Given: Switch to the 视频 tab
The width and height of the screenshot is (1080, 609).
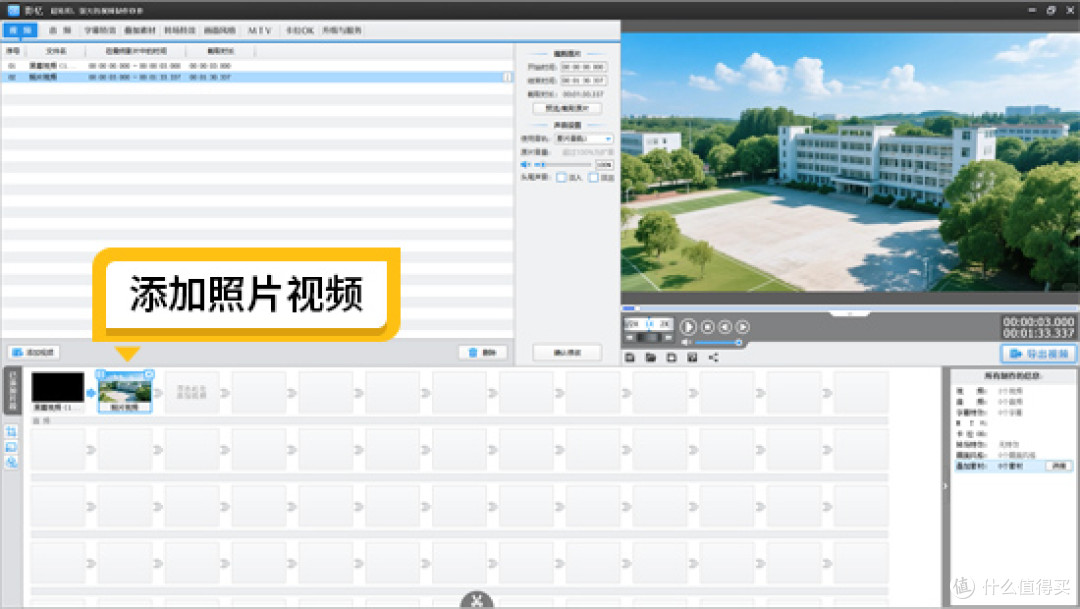Looking at the screenshot, I should [x=20, y=30].
